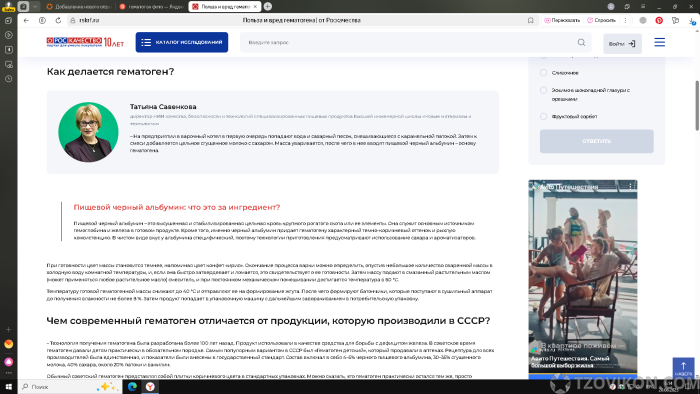The image size is (700, 394).
Task: Click heading about гематоген в СССР
Action: 268,321
